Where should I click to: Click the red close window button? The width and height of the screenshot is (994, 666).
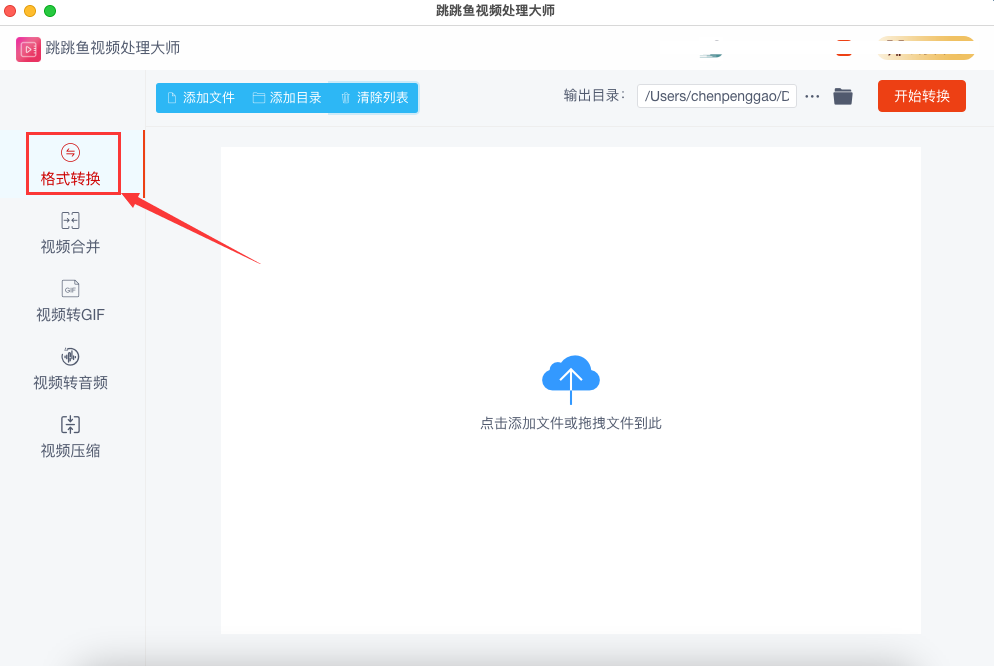[10, 11]
